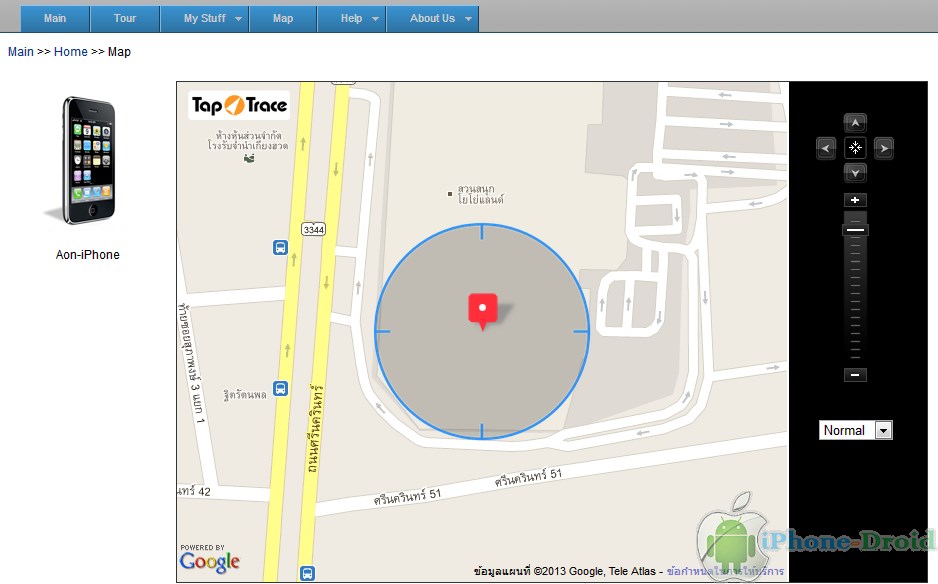Open the map terms of service link

click(x=725, y=571)
